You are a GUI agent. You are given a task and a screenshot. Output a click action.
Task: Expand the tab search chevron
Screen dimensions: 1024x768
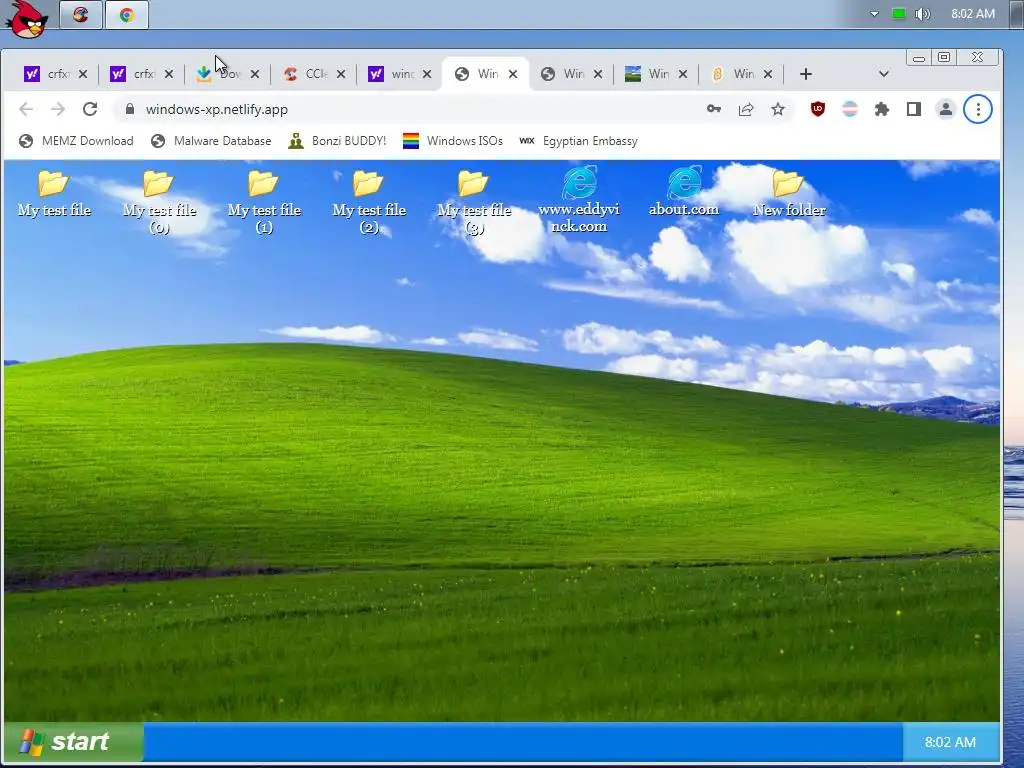pyautogui.click(x=884, y=74)
